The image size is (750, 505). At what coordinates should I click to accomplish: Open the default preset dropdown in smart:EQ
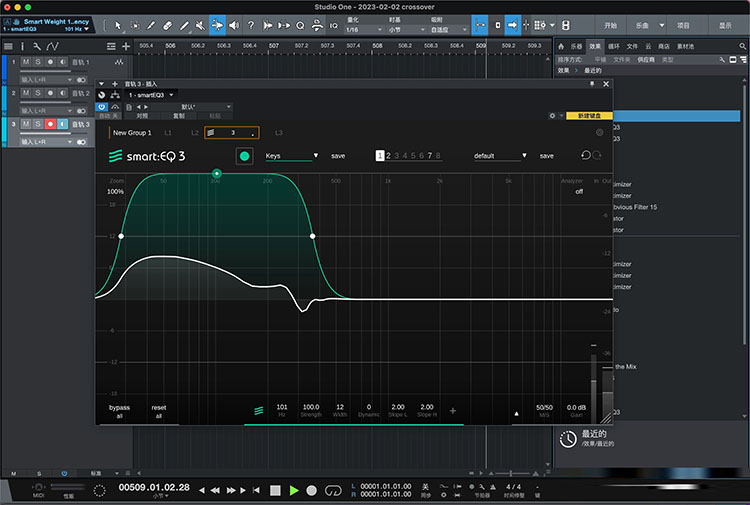click(x=500, y=156)
